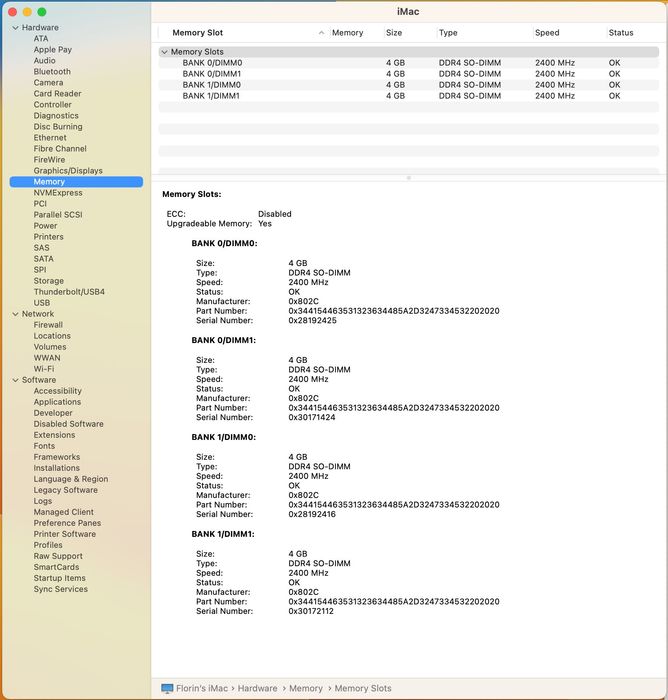This screenshot has width=668, height=700.
Task: Select Controller in the sidebar
Action: pyautogui.click(x=53, y=105)
